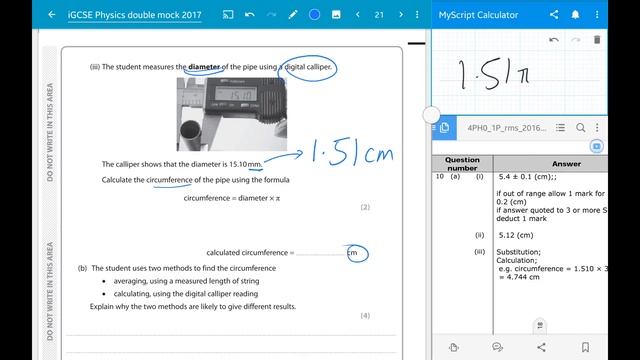Tap the cast screen icon
Viewport: 640px width, 360px height.
pyautogui.click(x=228, y=15)
